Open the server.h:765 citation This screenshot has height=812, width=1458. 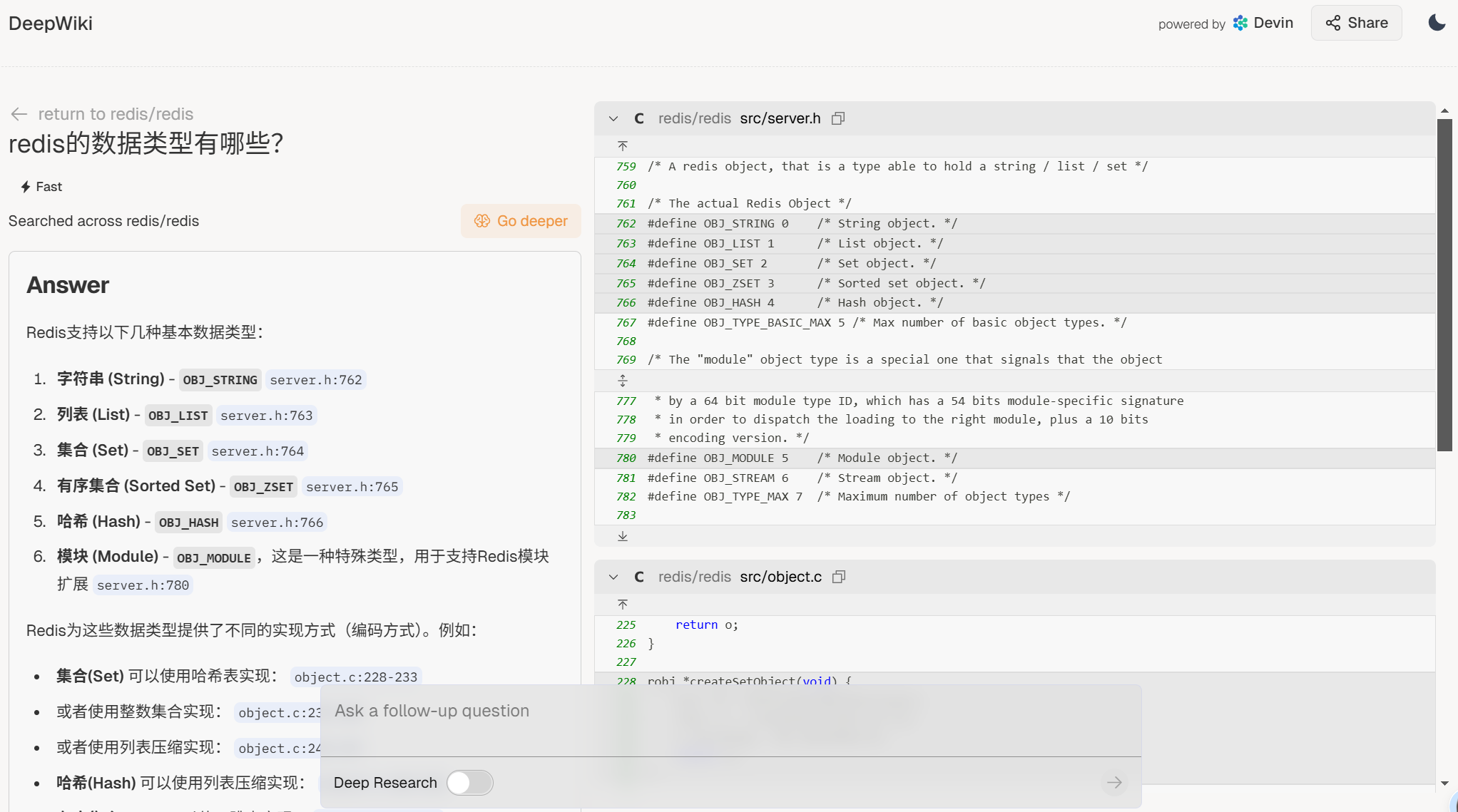(352, 487)
